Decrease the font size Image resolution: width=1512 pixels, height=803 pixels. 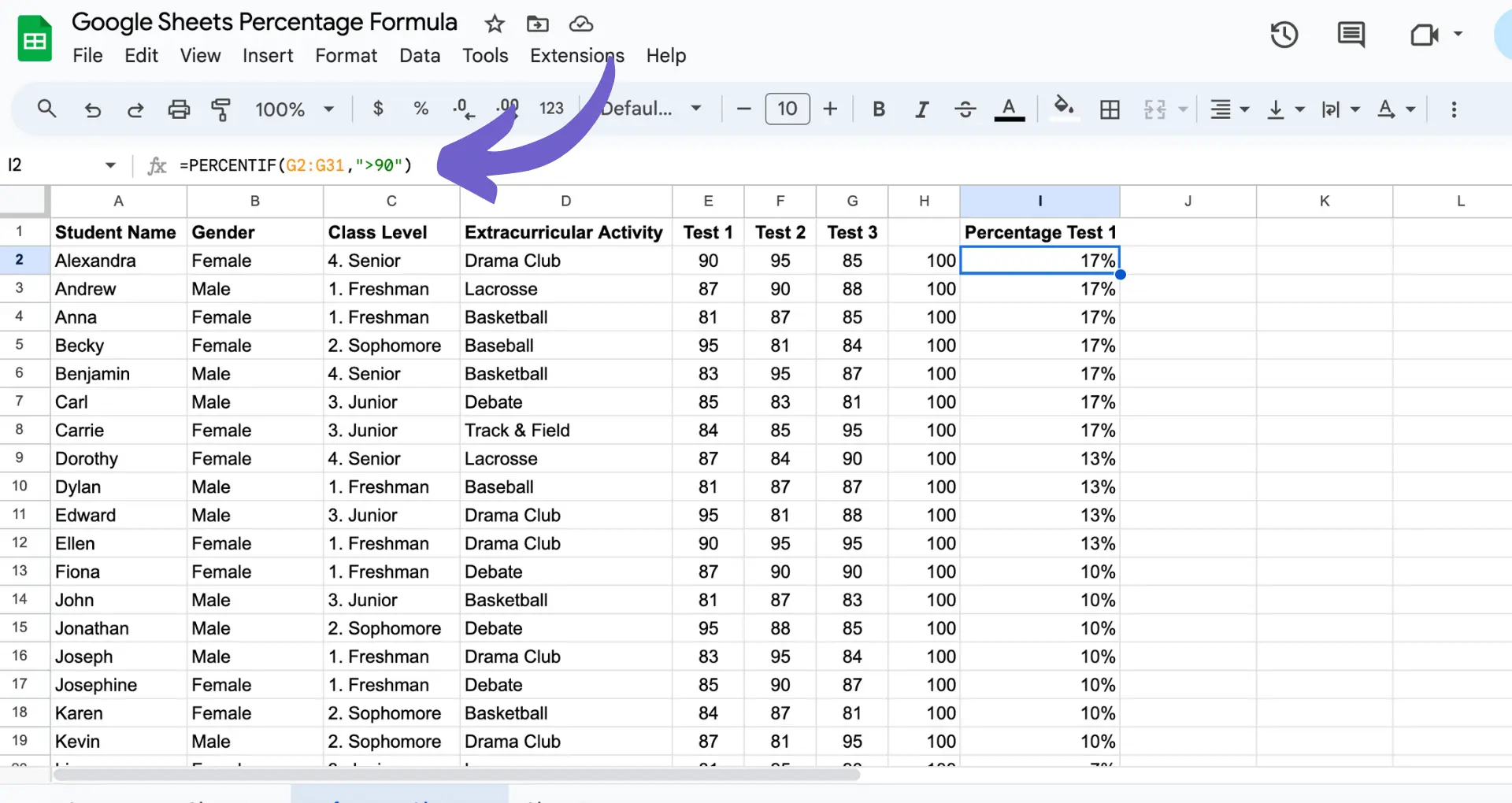[743, 109]
